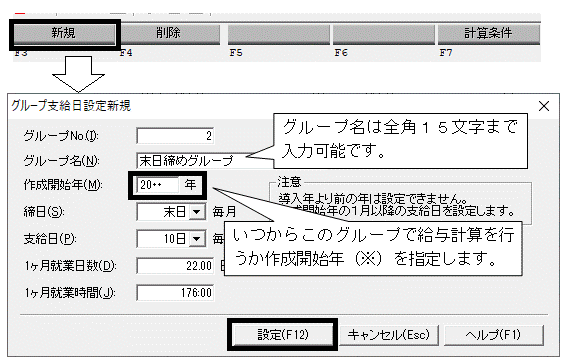Close the グループ支給日設定新規 dialog

(544, 106)
